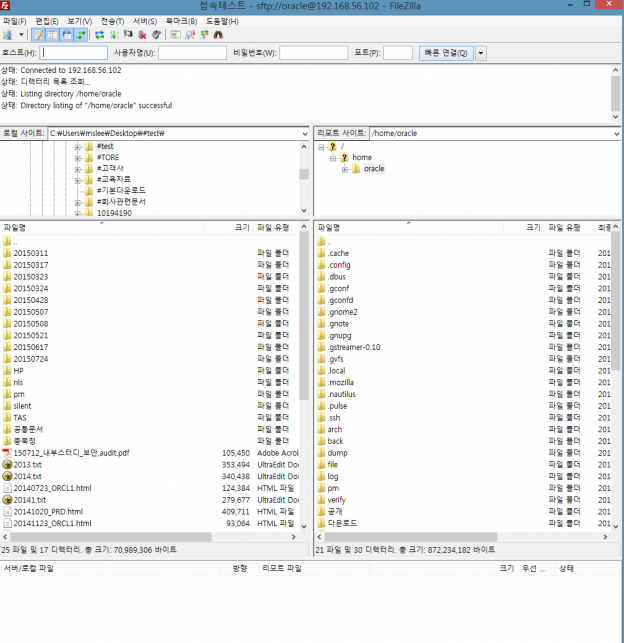Open the 전송(T) menu

point(113,20)
